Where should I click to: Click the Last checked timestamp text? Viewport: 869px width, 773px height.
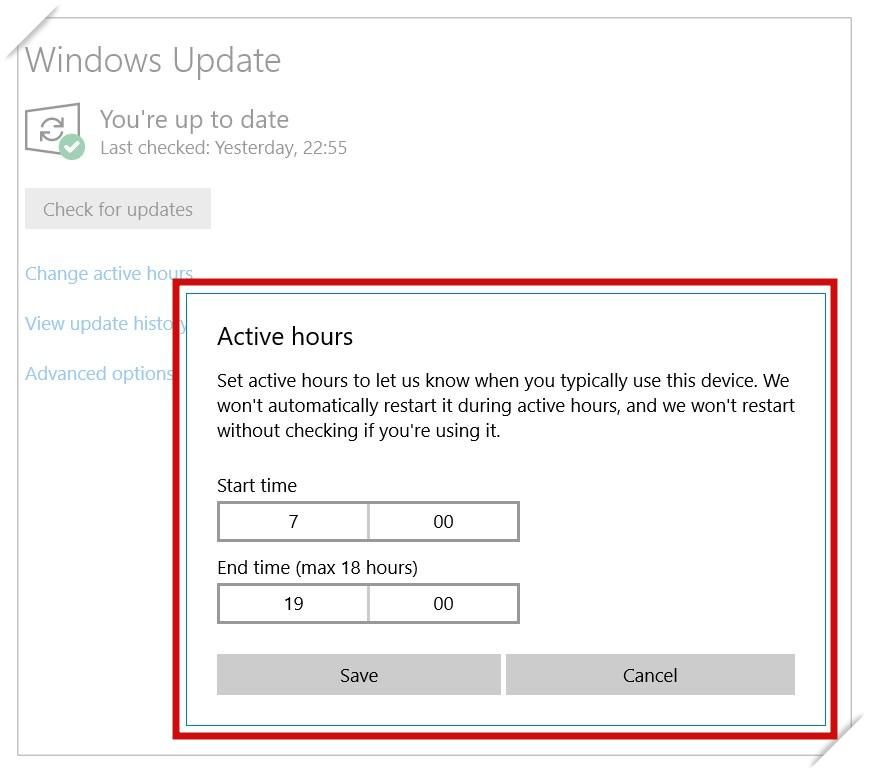(x=223, y=148)
